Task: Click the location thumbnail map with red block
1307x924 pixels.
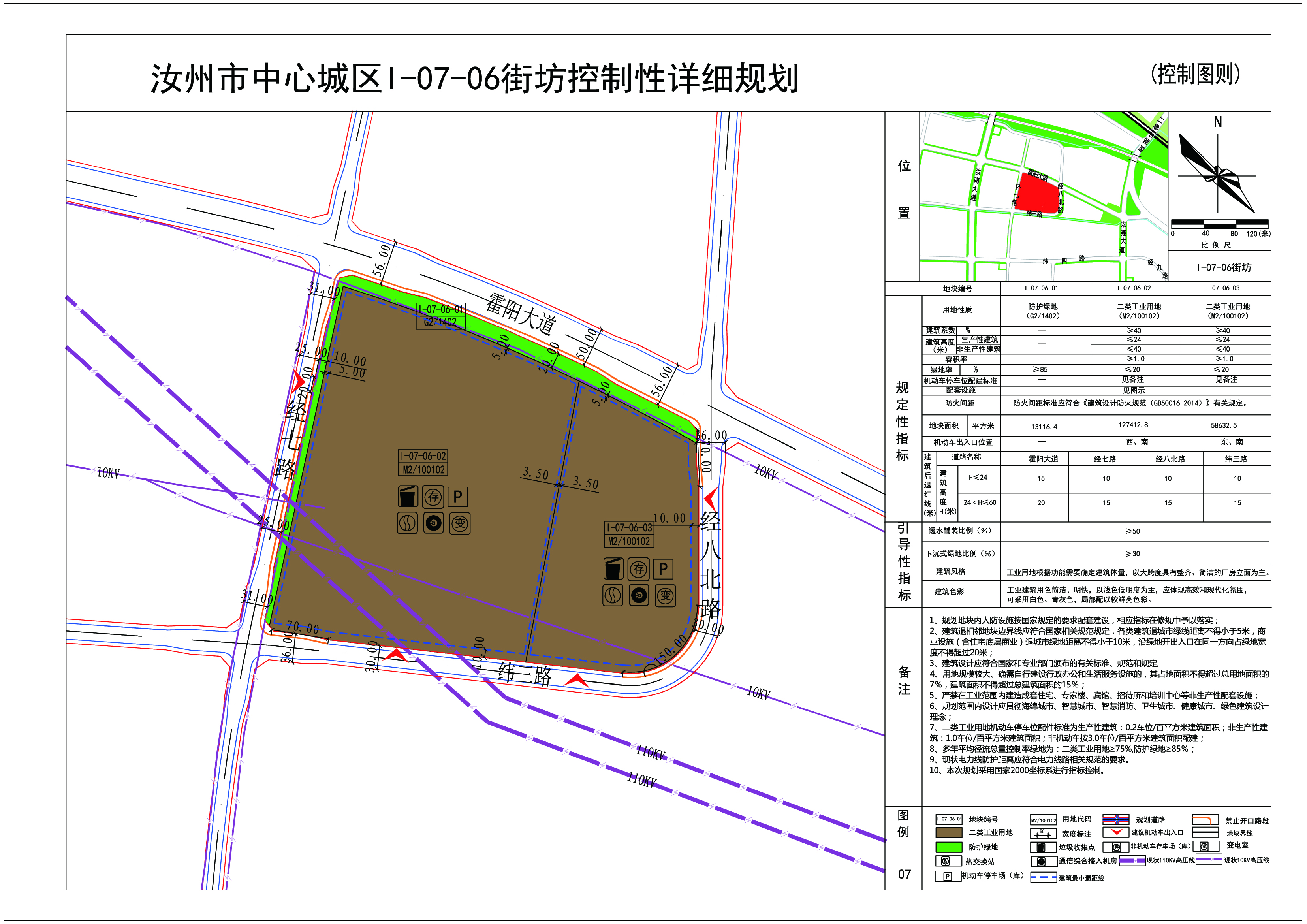Action: point(1044,196)
